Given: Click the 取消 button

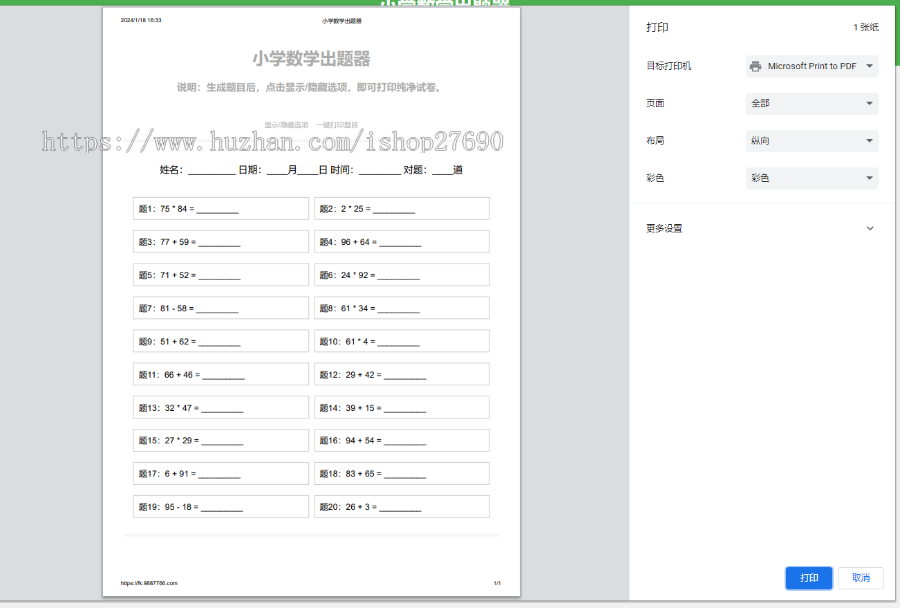Looking at the screenshot, I should pos(860,578).
